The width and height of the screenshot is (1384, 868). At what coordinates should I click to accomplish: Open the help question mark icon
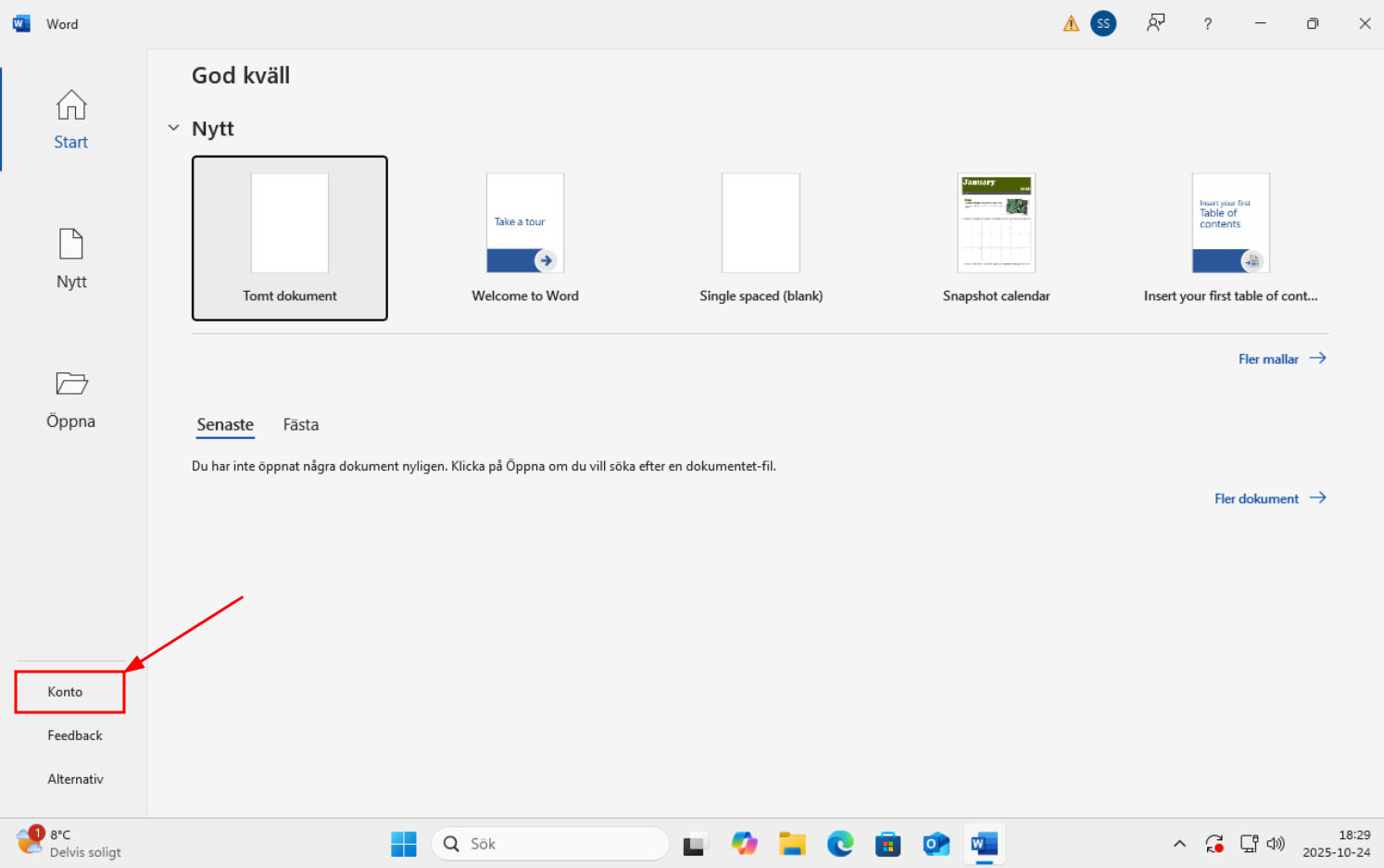click(1207, 24)
